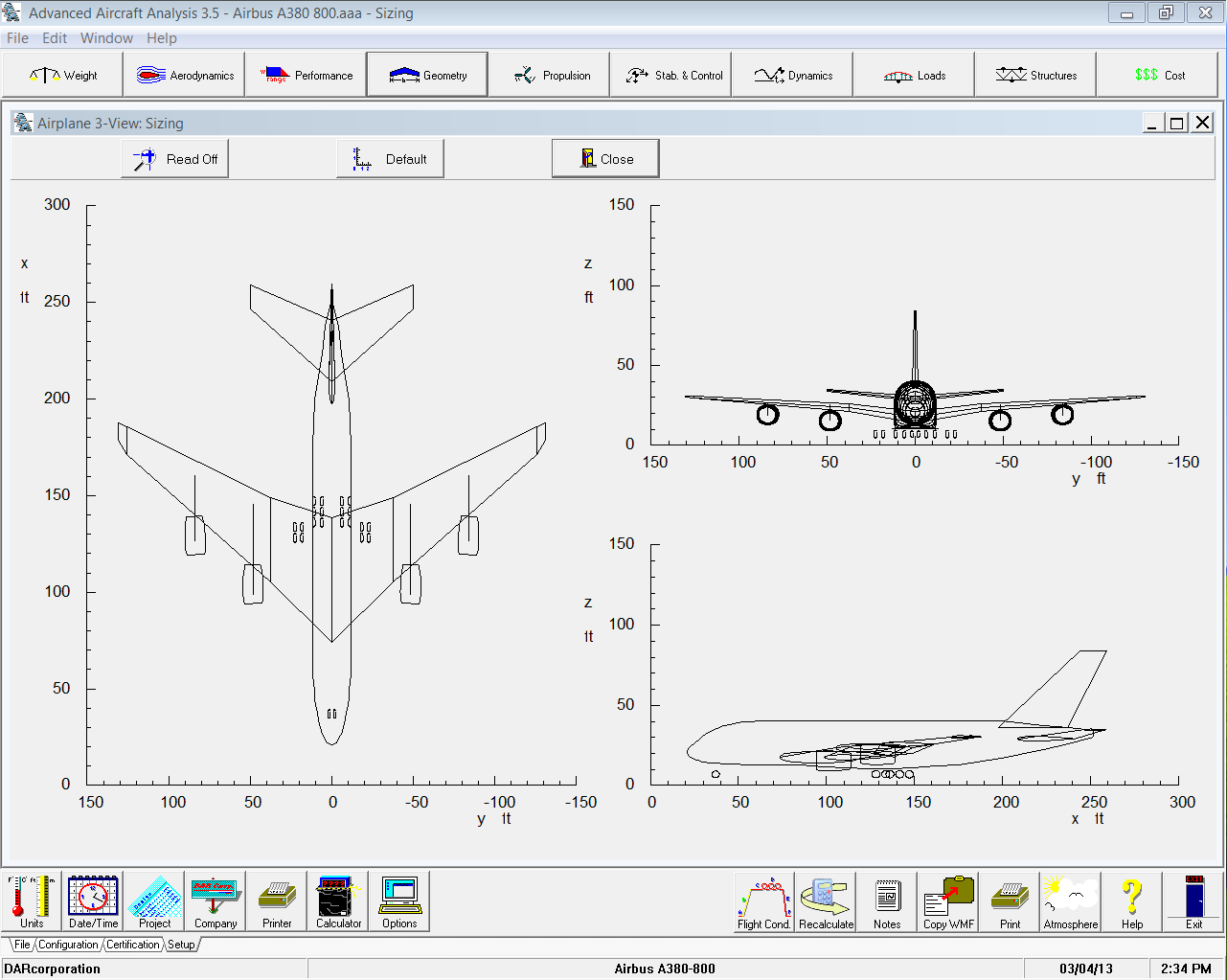Image resolution: width=1227 pixels, height=980 pixels.
Task: Switch to the Setup tab
Action: (181, 945)
